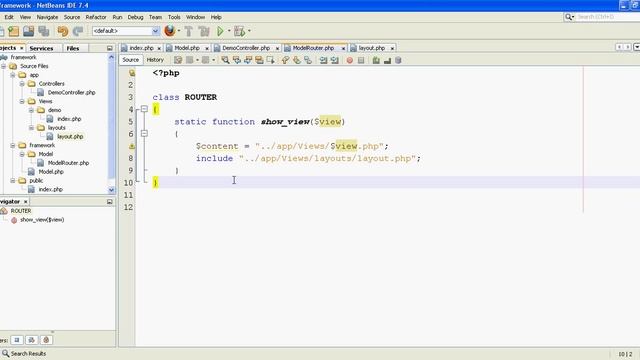Collapse the app folder node
The height and width of the screenshot is (360, 640).
click(13, 75)
